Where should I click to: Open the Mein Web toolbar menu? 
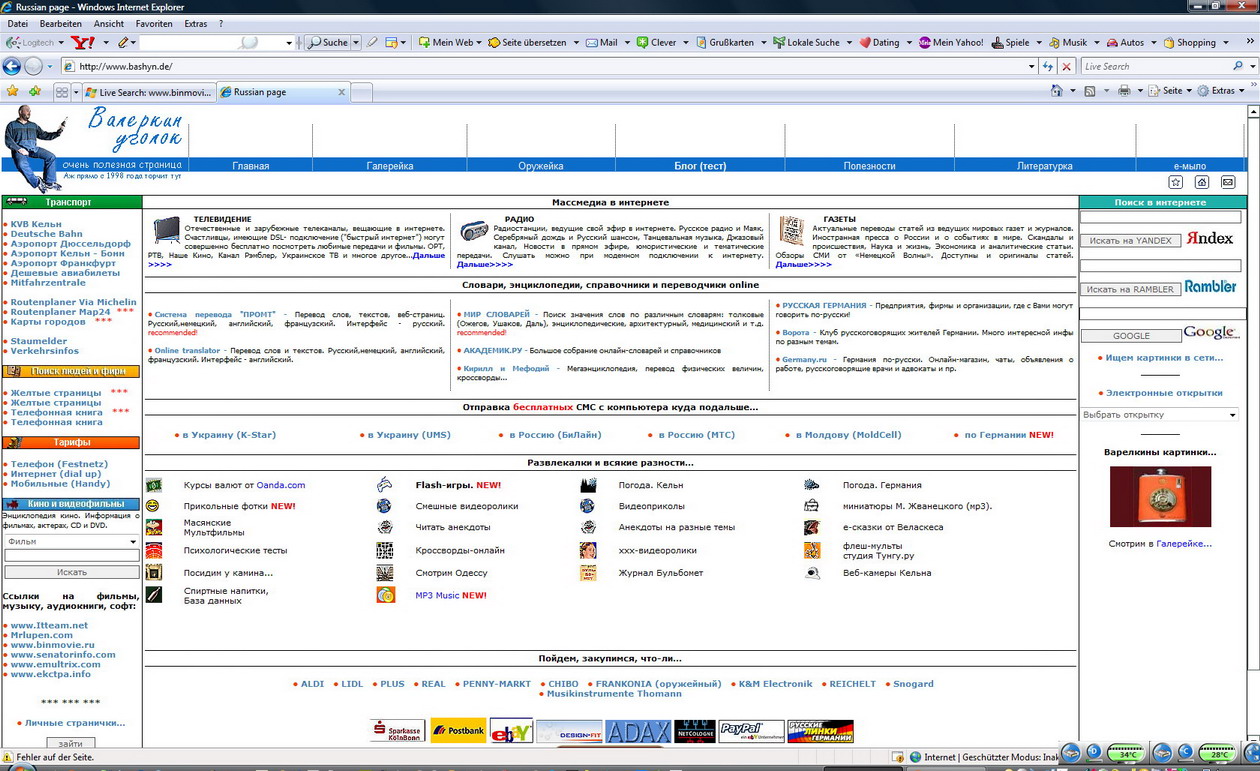[x=450, y=43]
